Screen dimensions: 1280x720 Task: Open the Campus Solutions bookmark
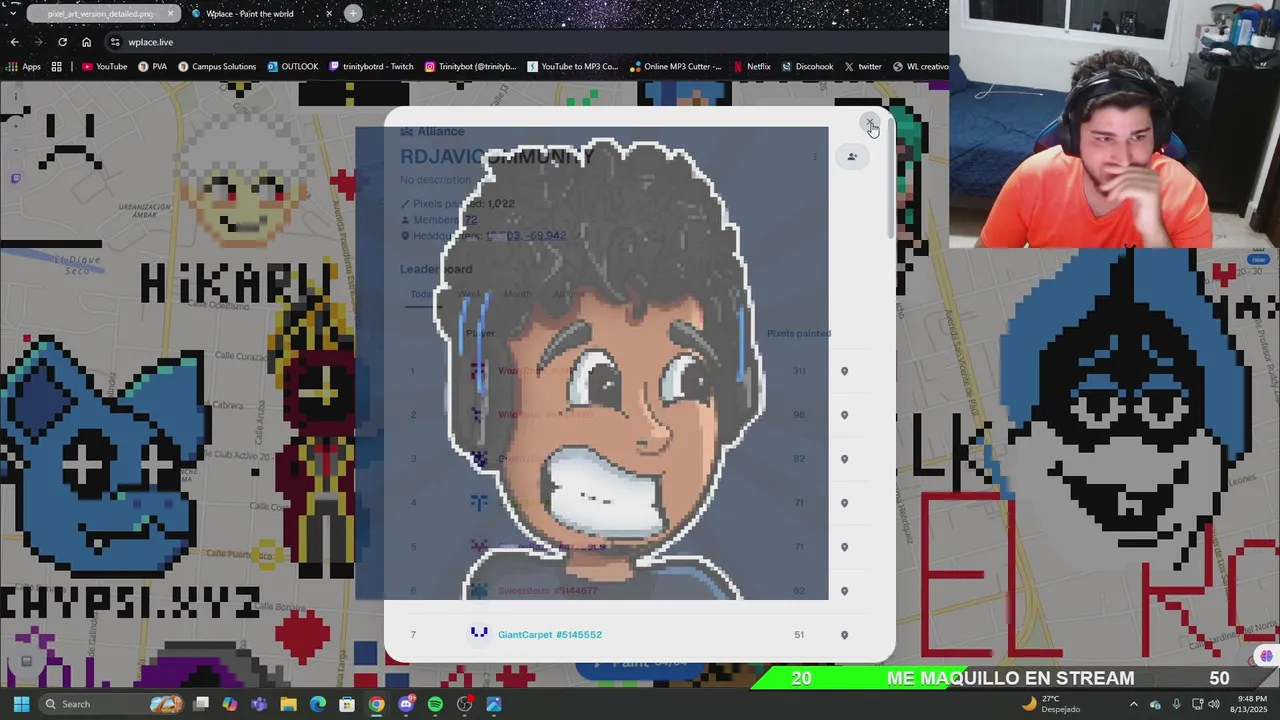216,67
